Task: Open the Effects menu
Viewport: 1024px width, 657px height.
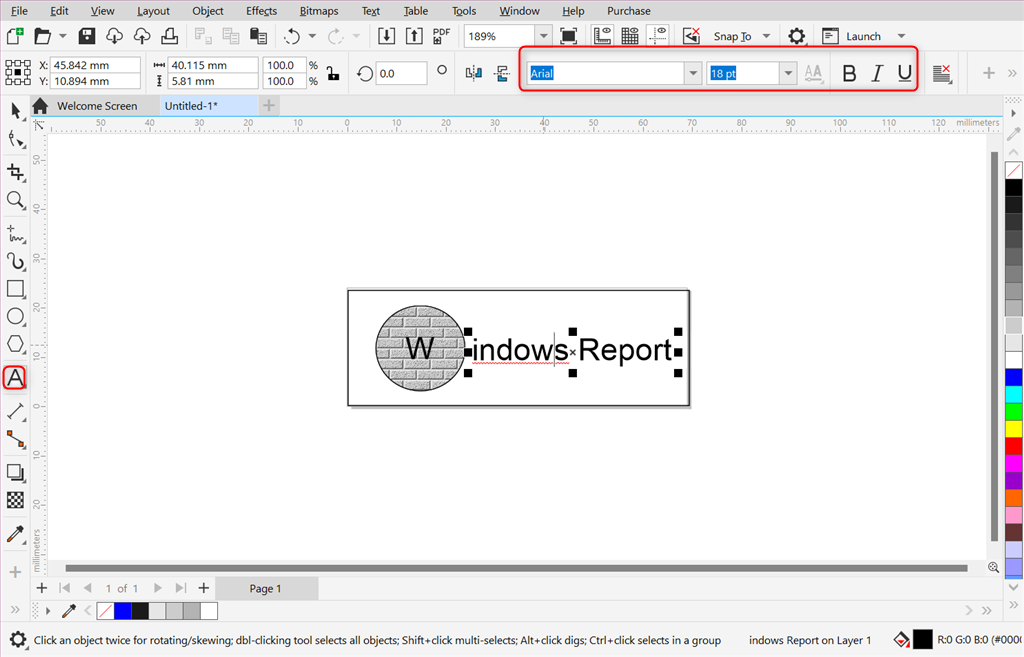Action: [x=261, y=11]
